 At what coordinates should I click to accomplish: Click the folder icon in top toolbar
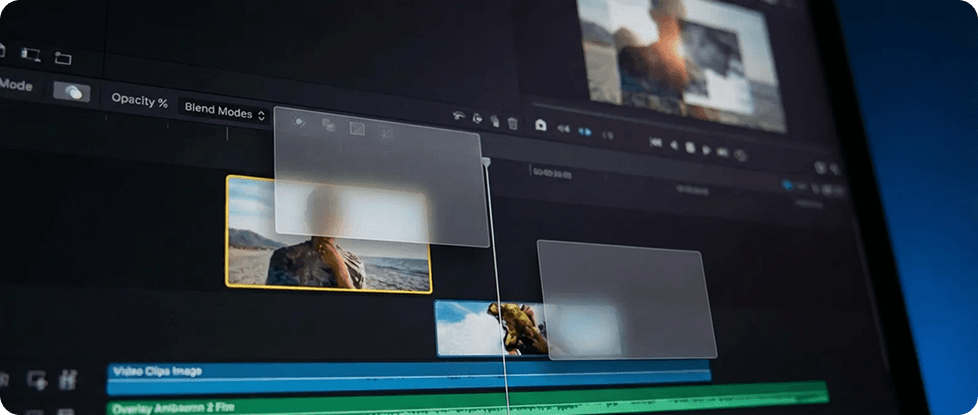pos(63,58)
